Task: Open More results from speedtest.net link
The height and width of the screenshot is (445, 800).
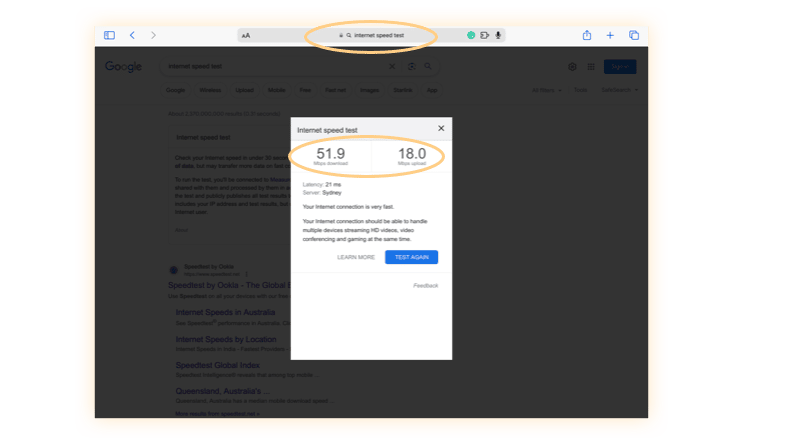Action: point(217,414)
